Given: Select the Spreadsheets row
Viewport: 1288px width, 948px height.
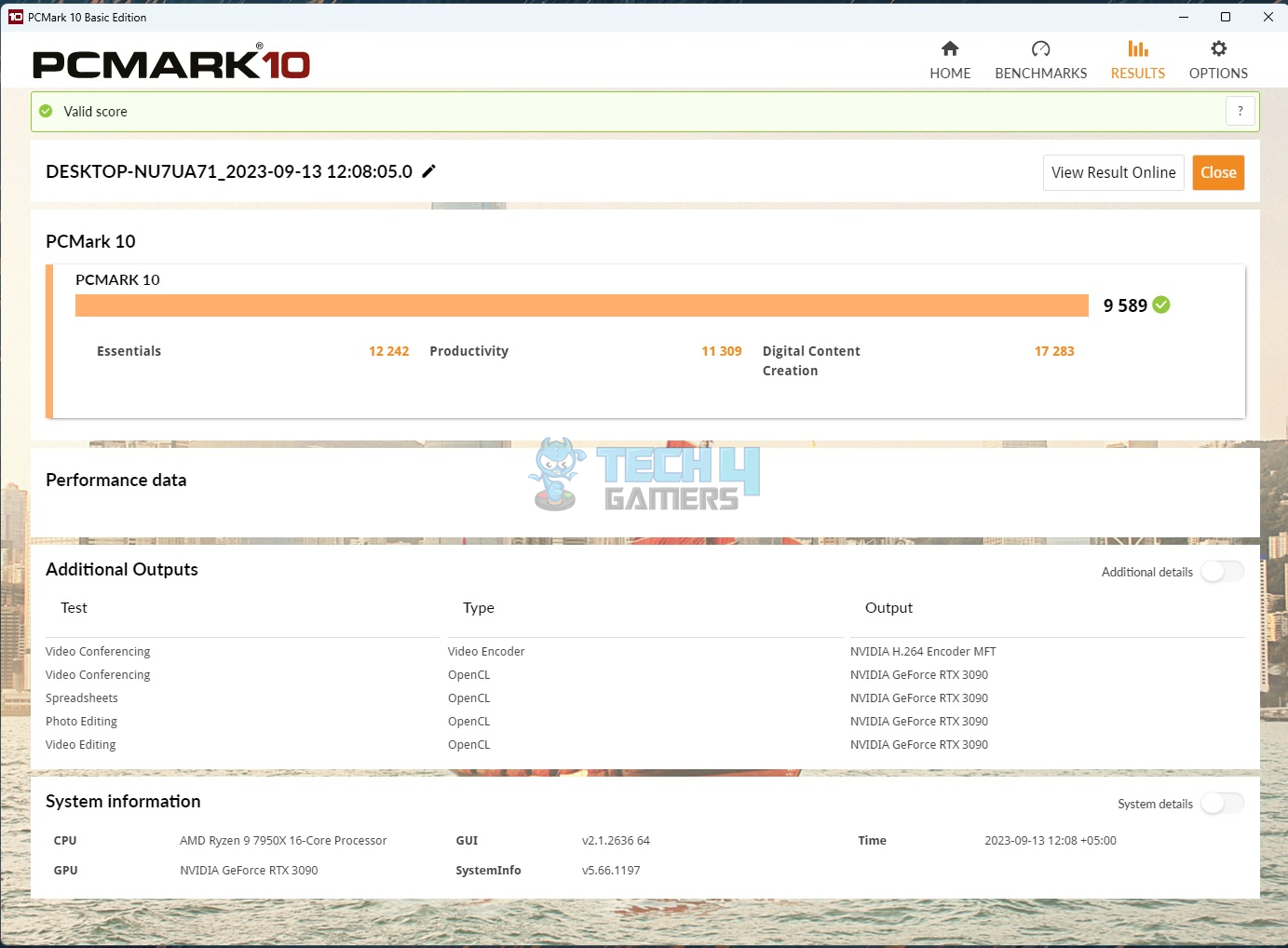Looking at the screenshot, I should [x=644, y=697].
